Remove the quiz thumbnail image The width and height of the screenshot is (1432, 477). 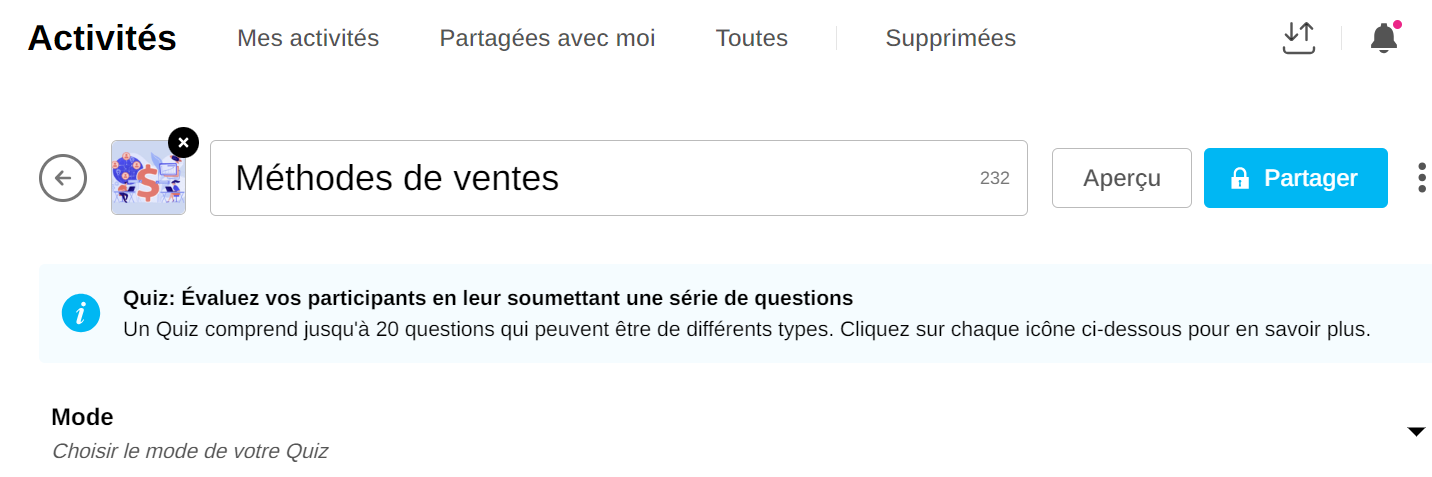pos(183,143)
